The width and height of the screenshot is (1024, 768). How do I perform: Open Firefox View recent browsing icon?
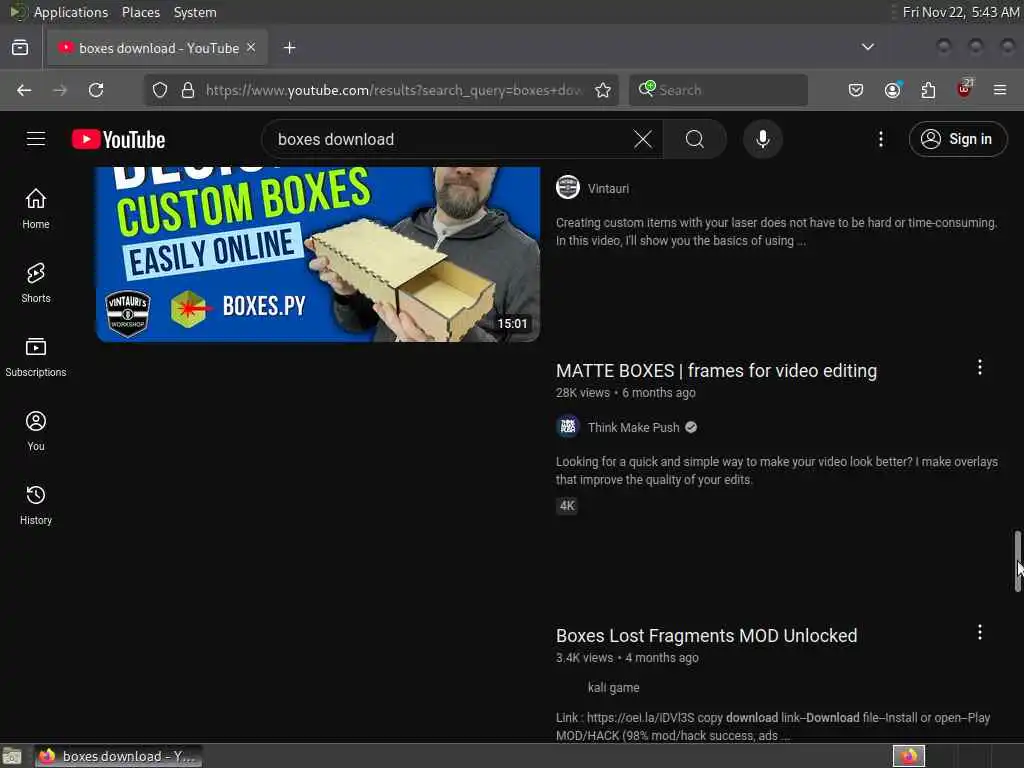point(20,48)
